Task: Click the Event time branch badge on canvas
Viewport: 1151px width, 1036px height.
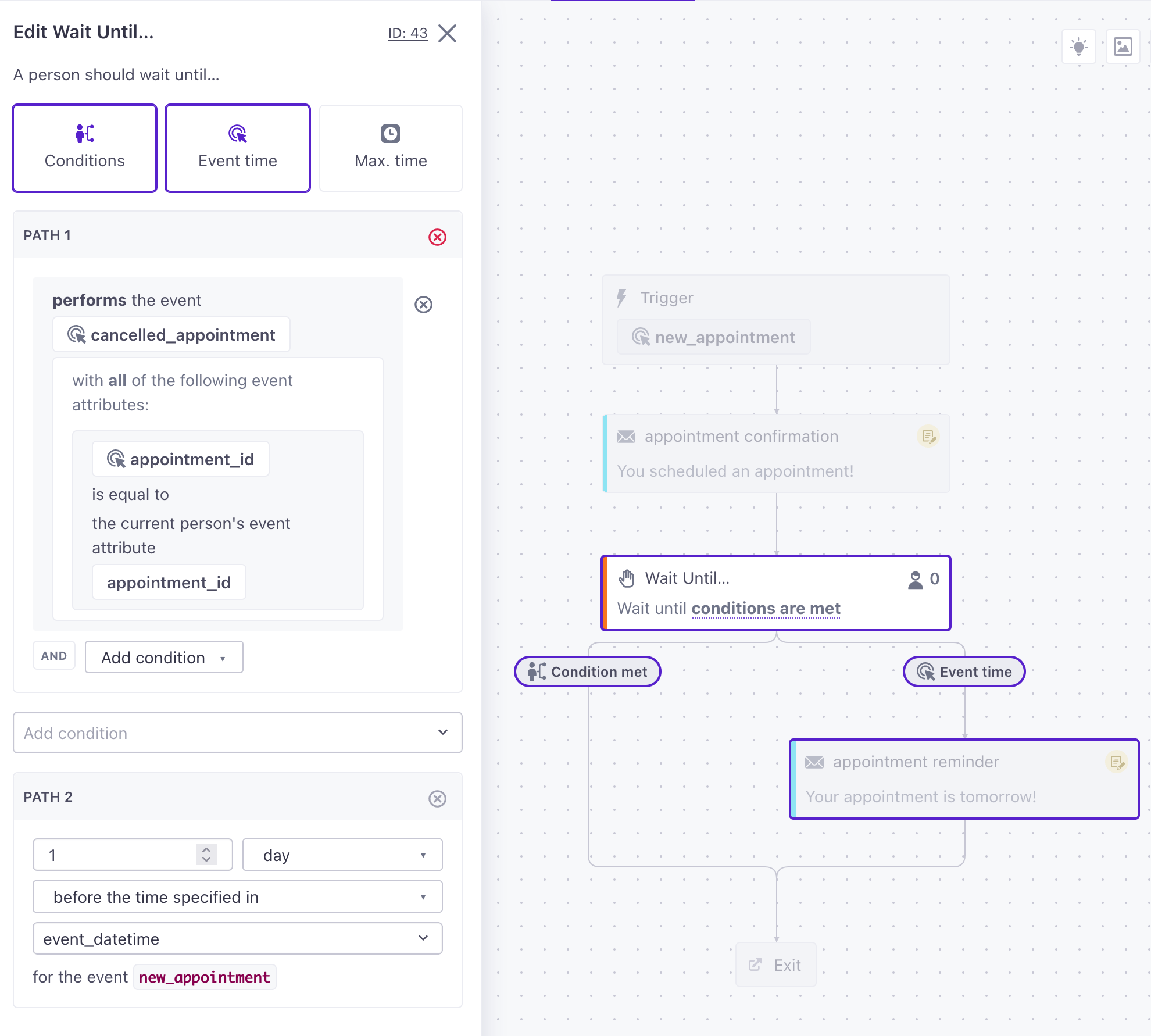Action: click(x=963, y=671)
